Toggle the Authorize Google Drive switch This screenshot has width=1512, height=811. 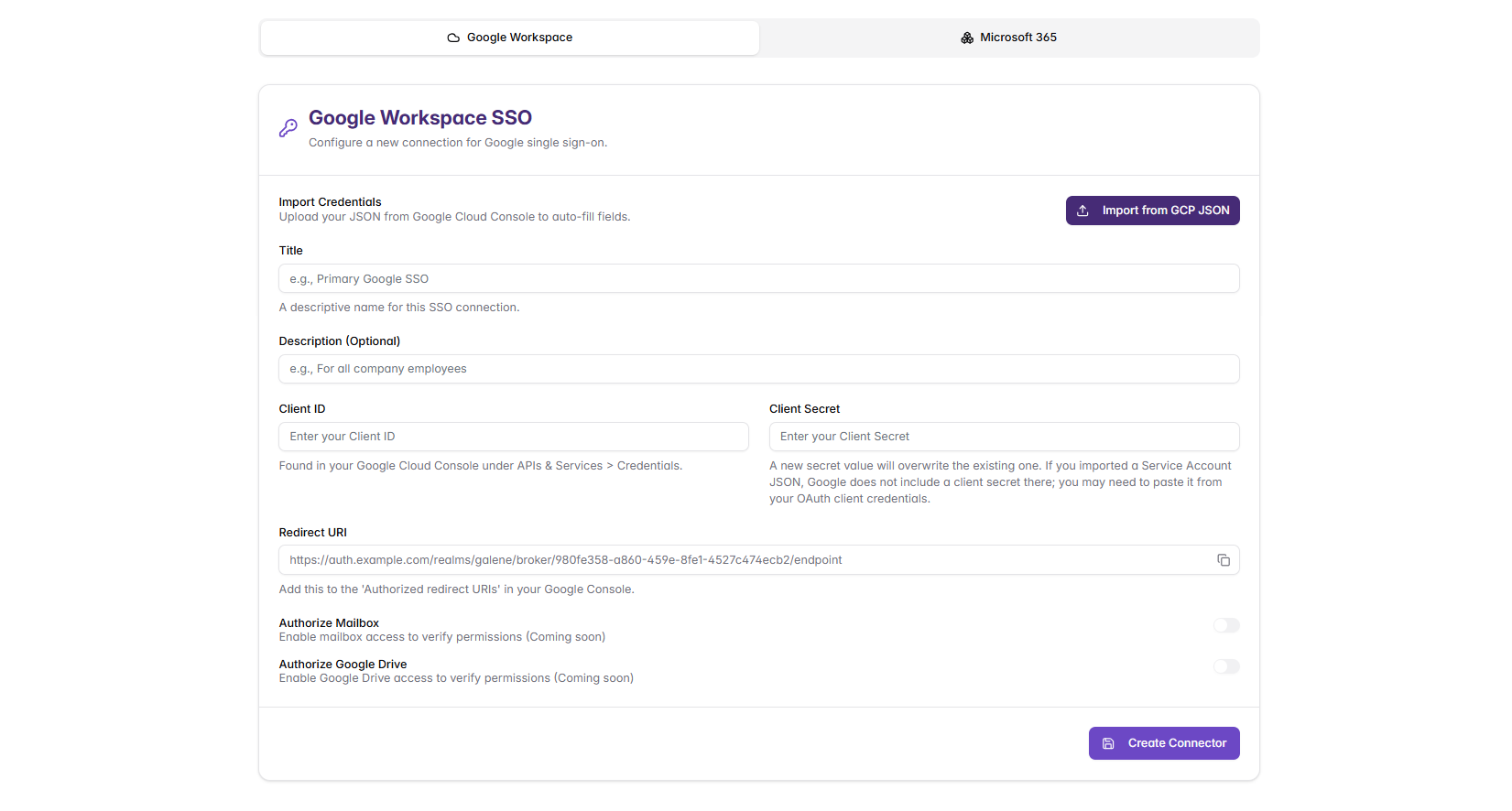1226,666
